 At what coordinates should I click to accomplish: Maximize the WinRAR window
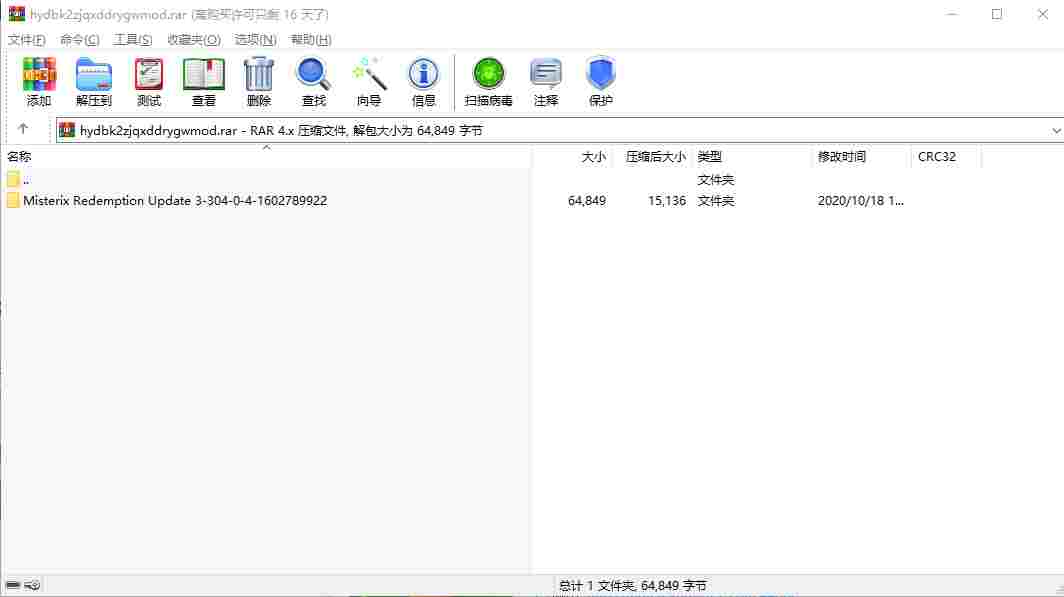click(x=997, y=14)
